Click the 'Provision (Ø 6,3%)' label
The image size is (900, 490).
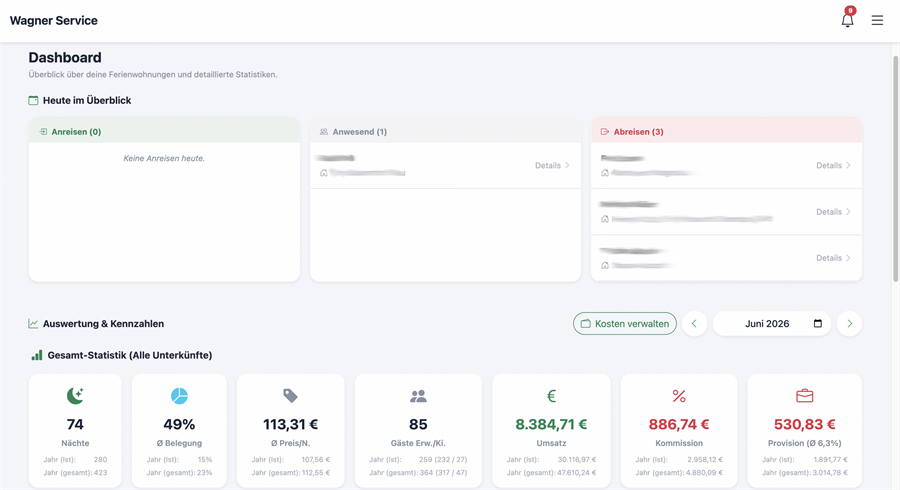pos(804,443)
